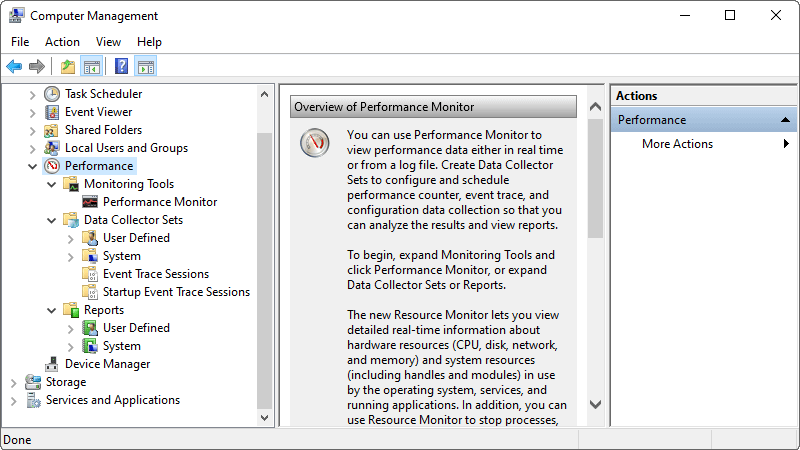Click the Startup Event Trace Sessions icon
This screenshot has width=800, height=450.
click(90, 292)
